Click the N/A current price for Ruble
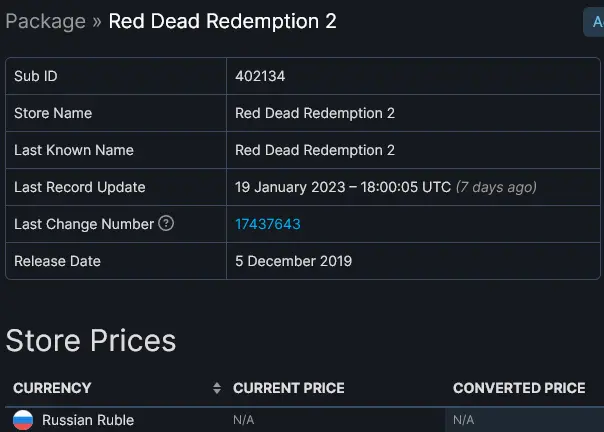The height and width of the screenshot is (432, 604). [x=243, y=420]
